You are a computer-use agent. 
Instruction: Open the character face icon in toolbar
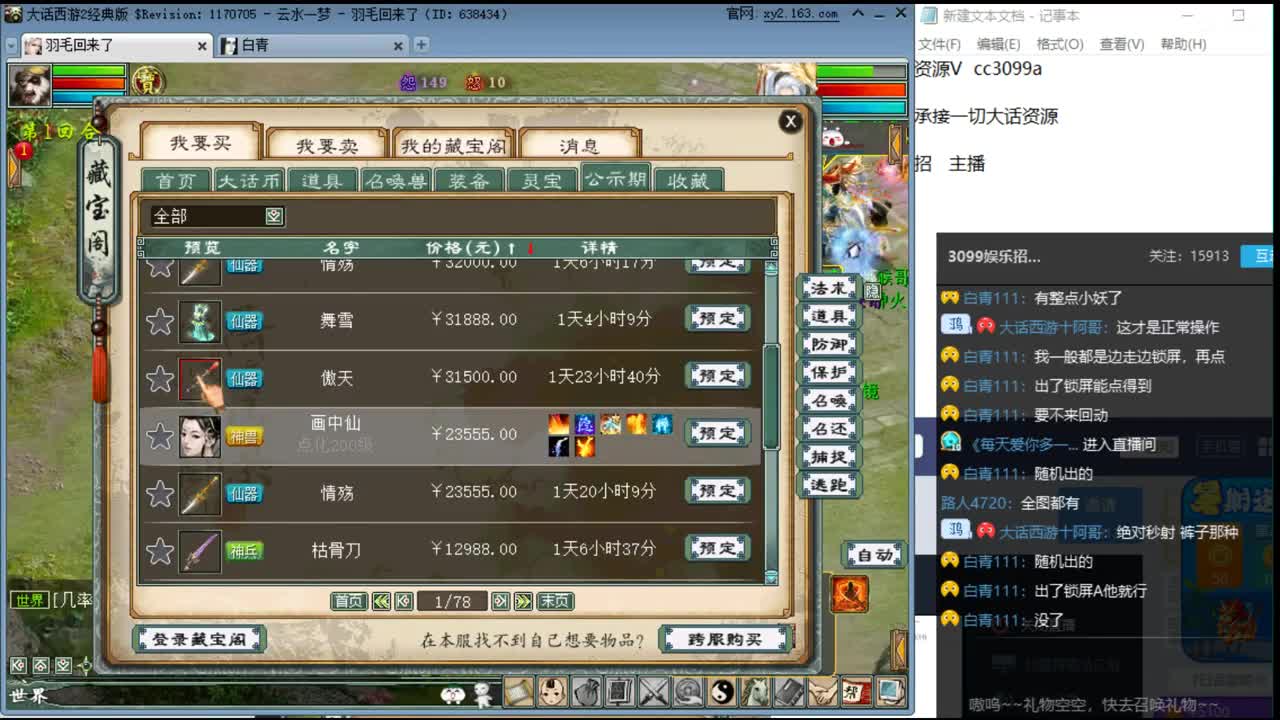[552, 691]
